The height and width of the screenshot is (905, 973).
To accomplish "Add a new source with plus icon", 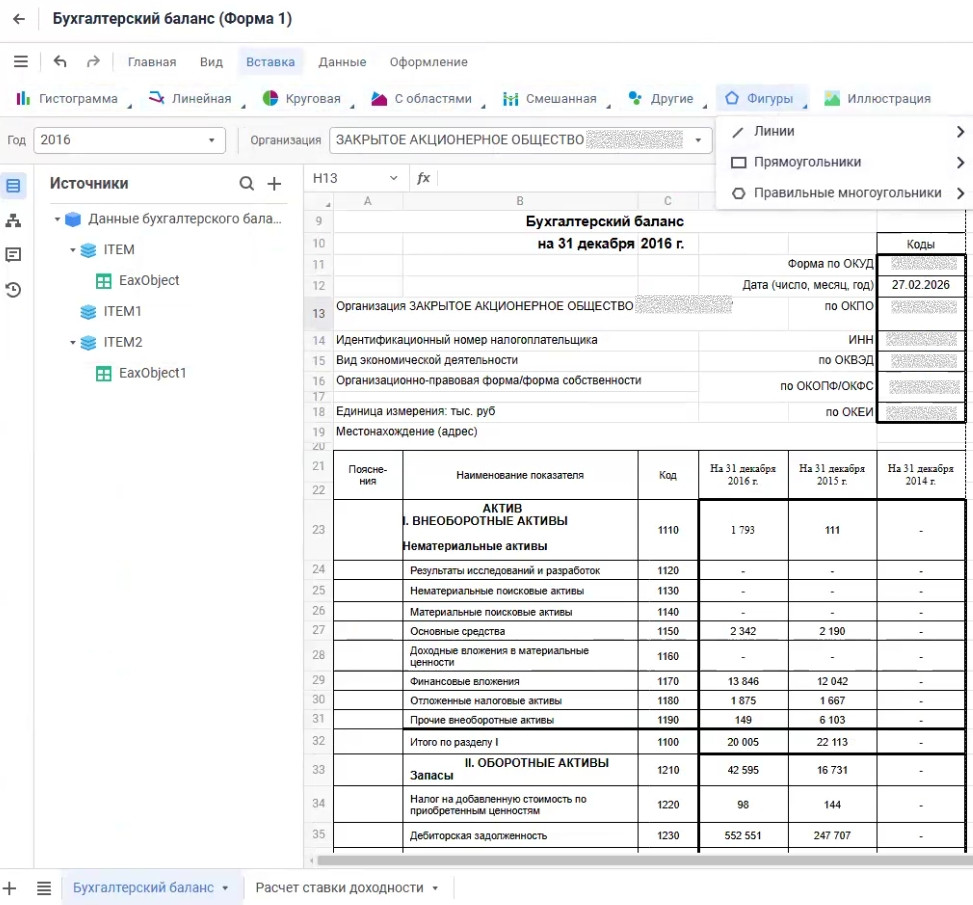I will click(x=274, y=184).
